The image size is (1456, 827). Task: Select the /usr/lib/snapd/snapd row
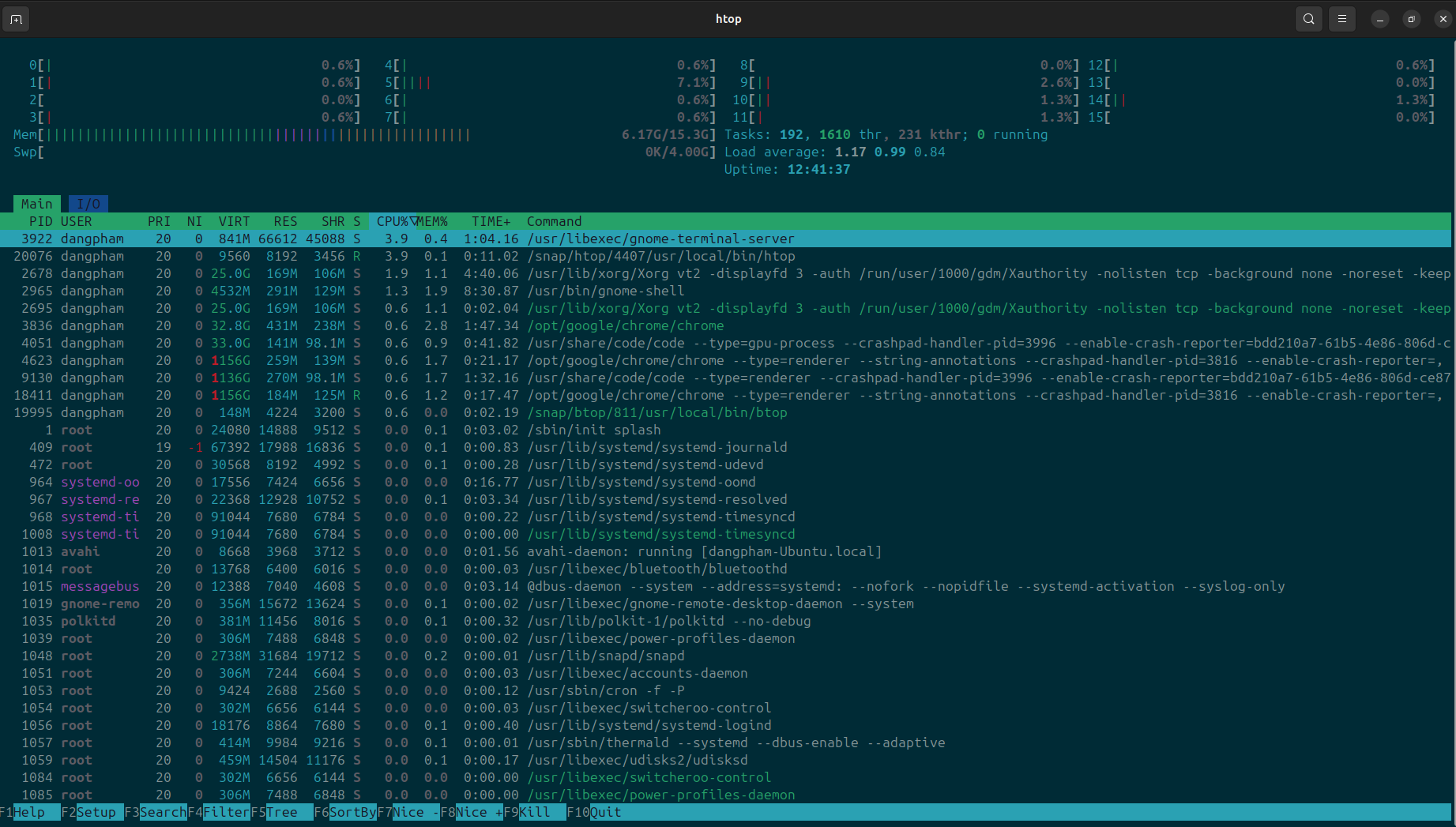coord(725,656)
